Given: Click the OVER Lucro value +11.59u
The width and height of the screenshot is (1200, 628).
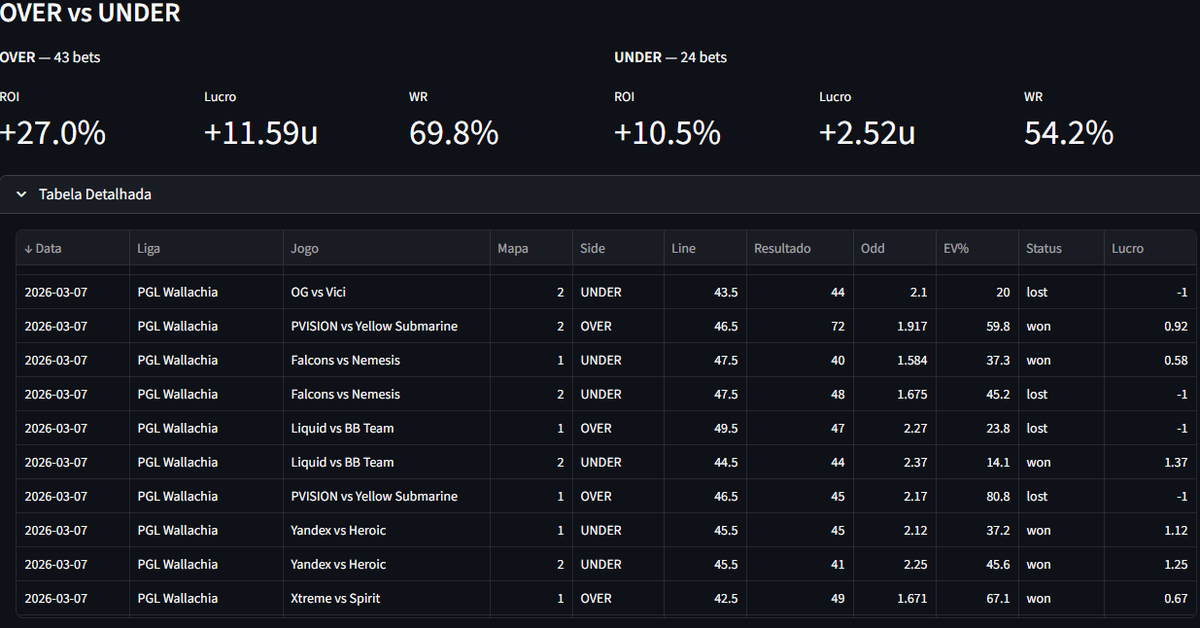Looking at the screenshot, I should pos(261,133).
